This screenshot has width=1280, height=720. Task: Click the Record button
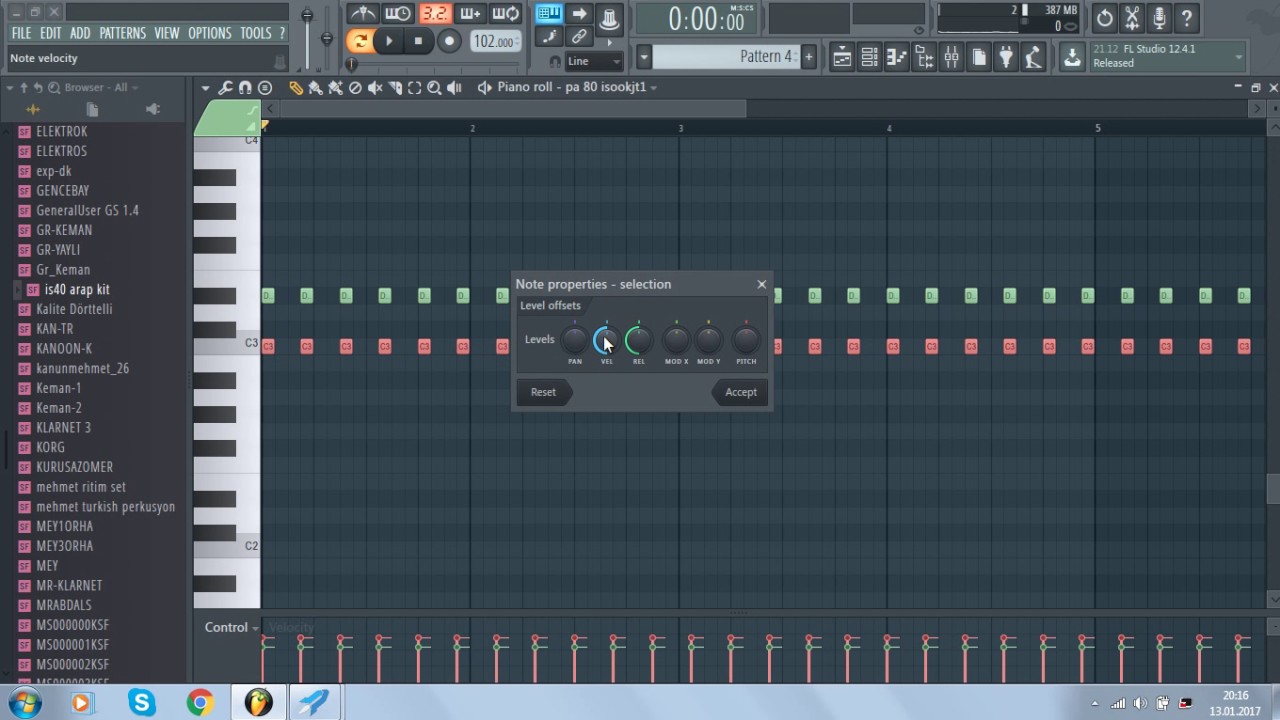(x=449, y=41)
